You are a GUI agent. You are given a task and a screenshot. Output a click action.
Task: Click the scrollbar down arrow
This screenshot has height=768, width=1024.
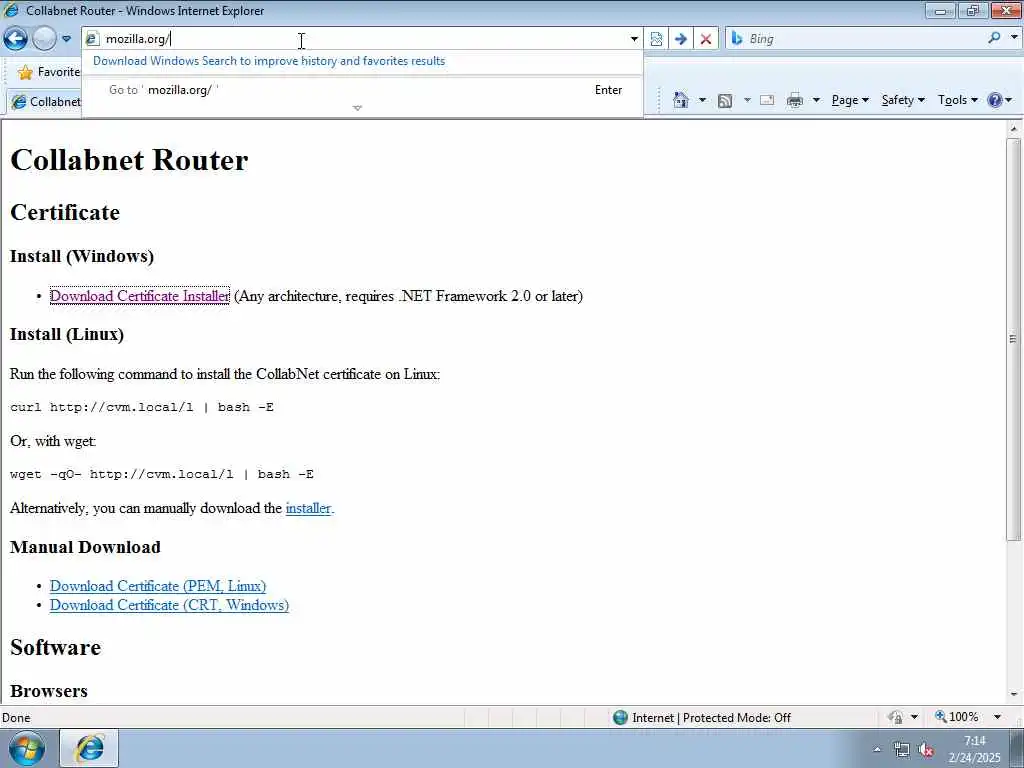[x=1014, y=694]
